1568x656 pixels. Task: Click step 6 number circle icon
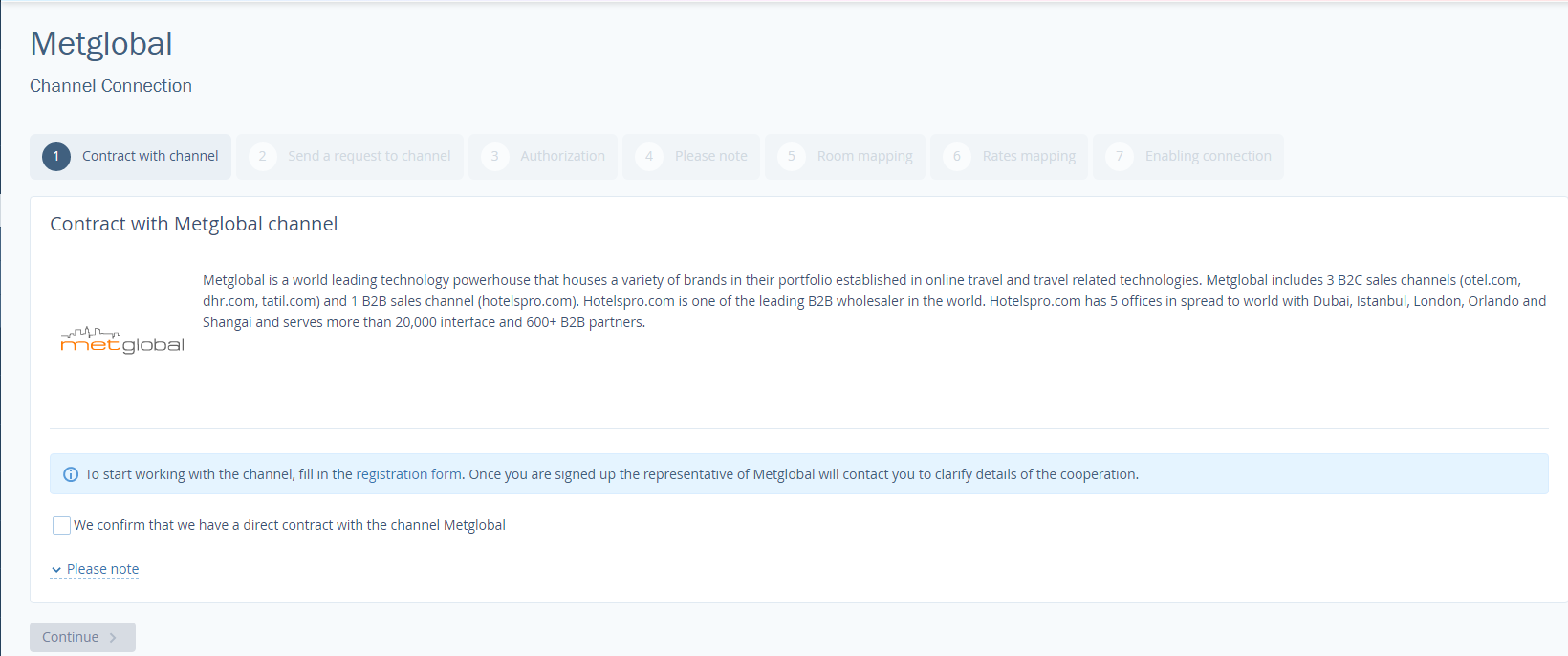point(957,156)
